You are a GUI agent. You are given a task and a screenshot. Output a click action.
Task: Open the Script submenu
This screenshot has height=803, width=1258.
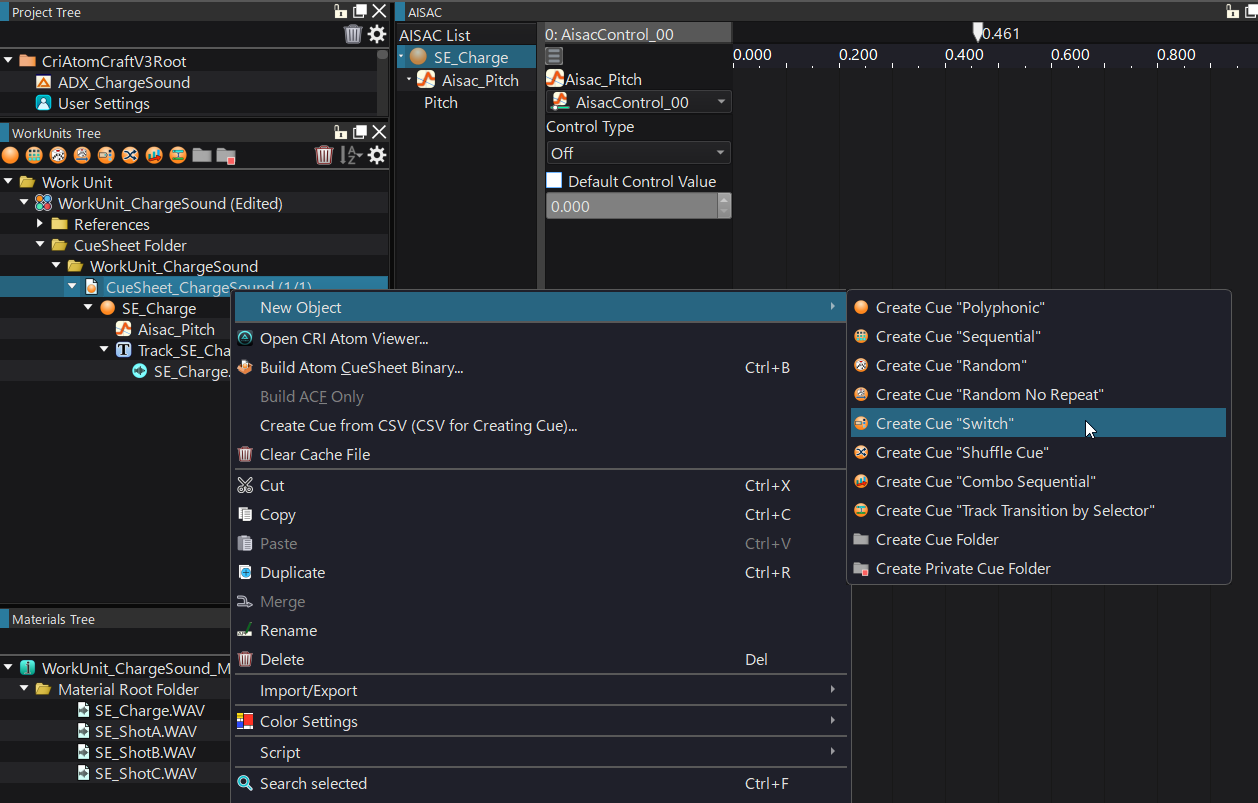[540, 753]
